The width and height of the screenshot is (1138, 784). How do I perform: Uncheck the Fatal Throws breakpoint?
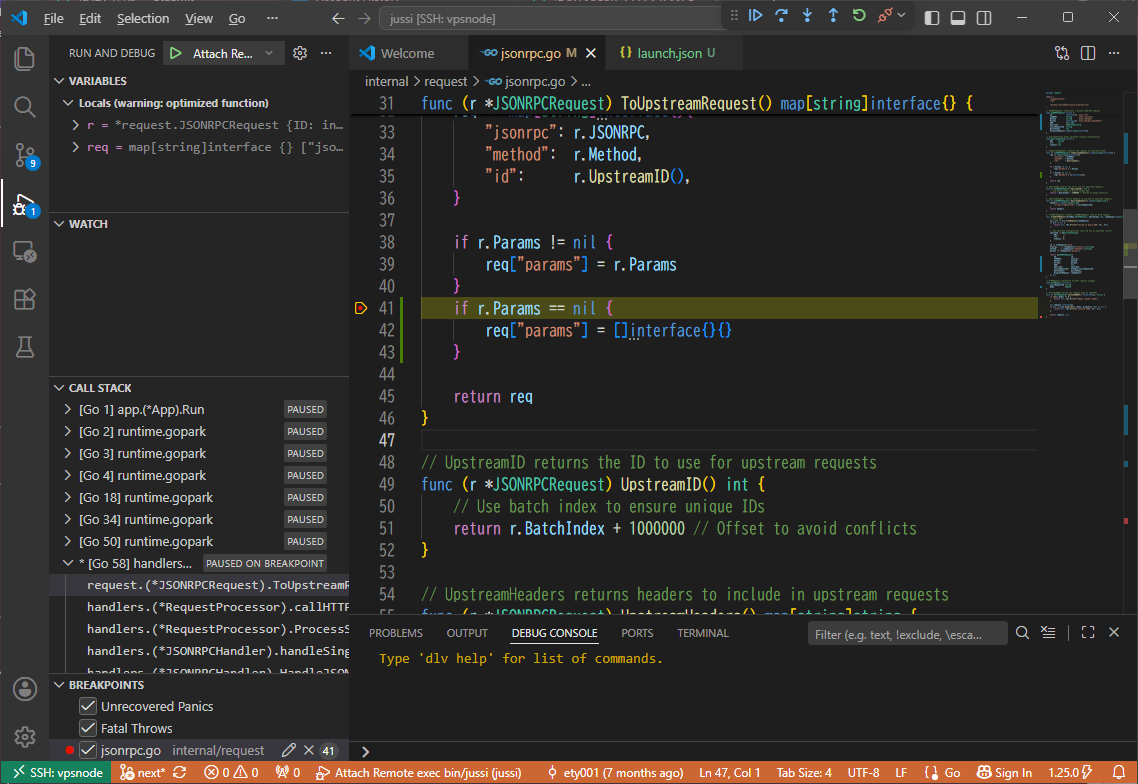click(x=88, y=728)
